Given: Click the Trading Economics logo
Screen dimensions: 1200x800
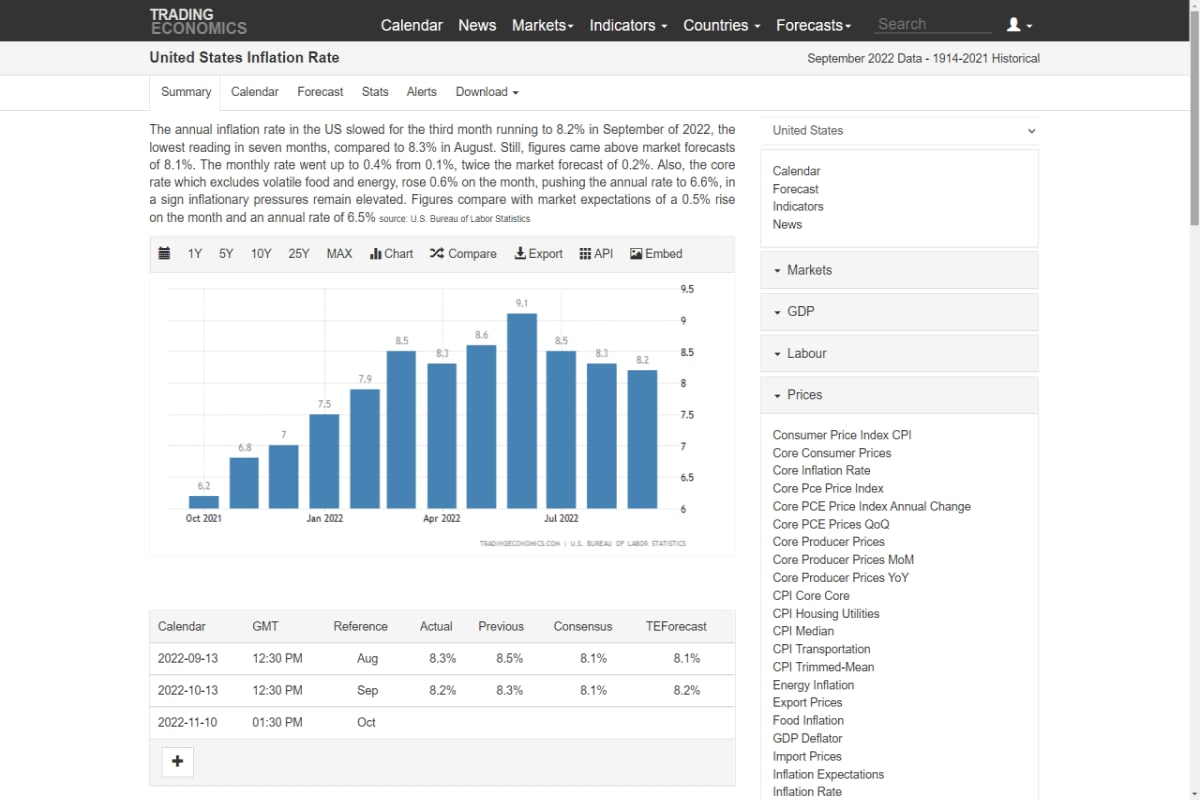Looking at the screenshot, I should [x=198, y=21].
